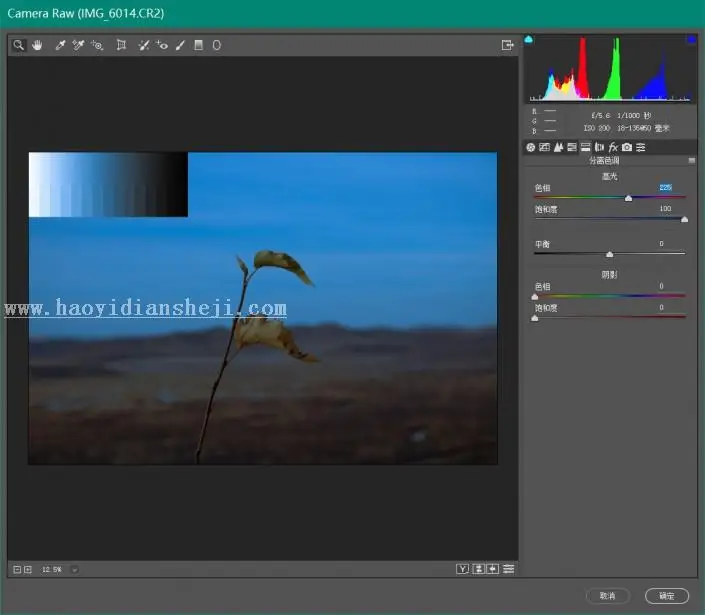Toggle current panel settings icon
This screenshot has height=615, width=705.
[x=509, y=569]
